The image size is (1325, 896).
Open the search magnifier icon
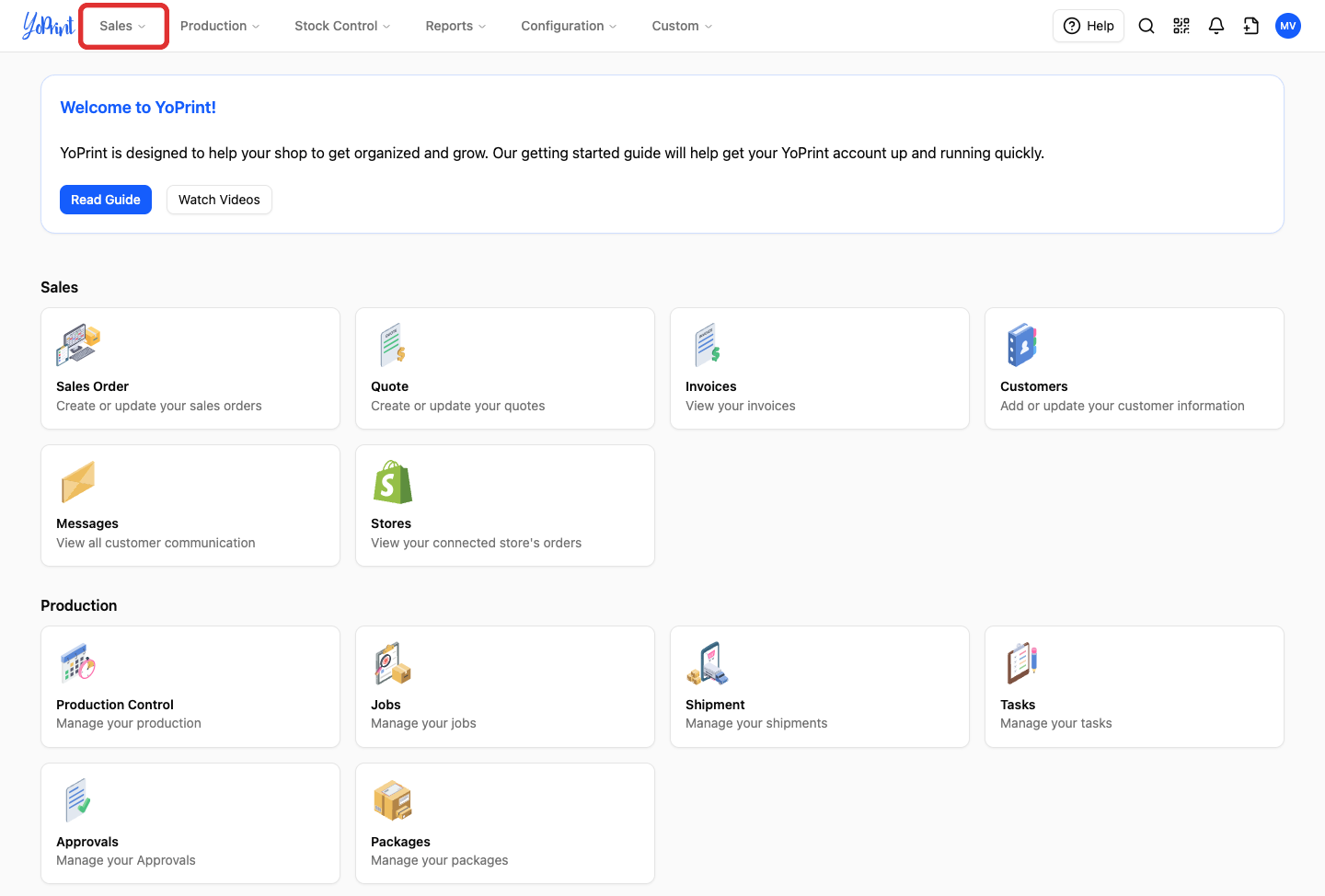pyautogui.click(x=1146, y=26)
